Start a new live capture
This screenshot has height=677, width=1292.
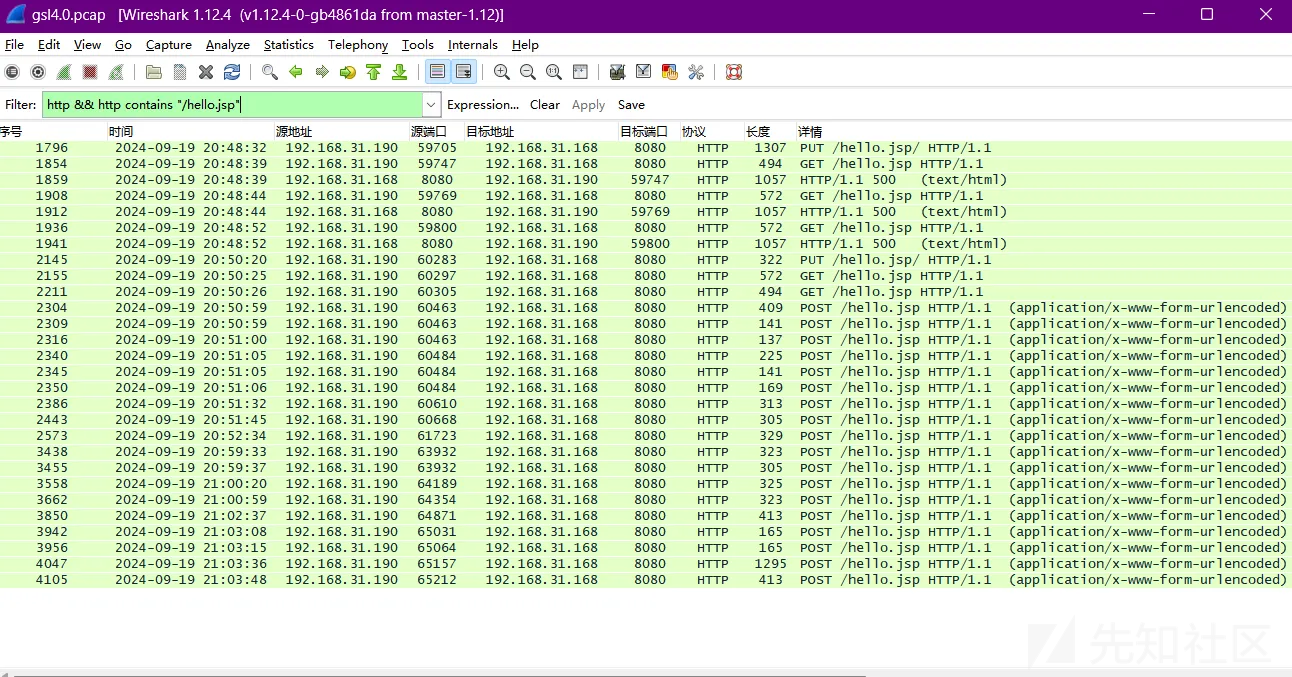(x=64, y=72)
